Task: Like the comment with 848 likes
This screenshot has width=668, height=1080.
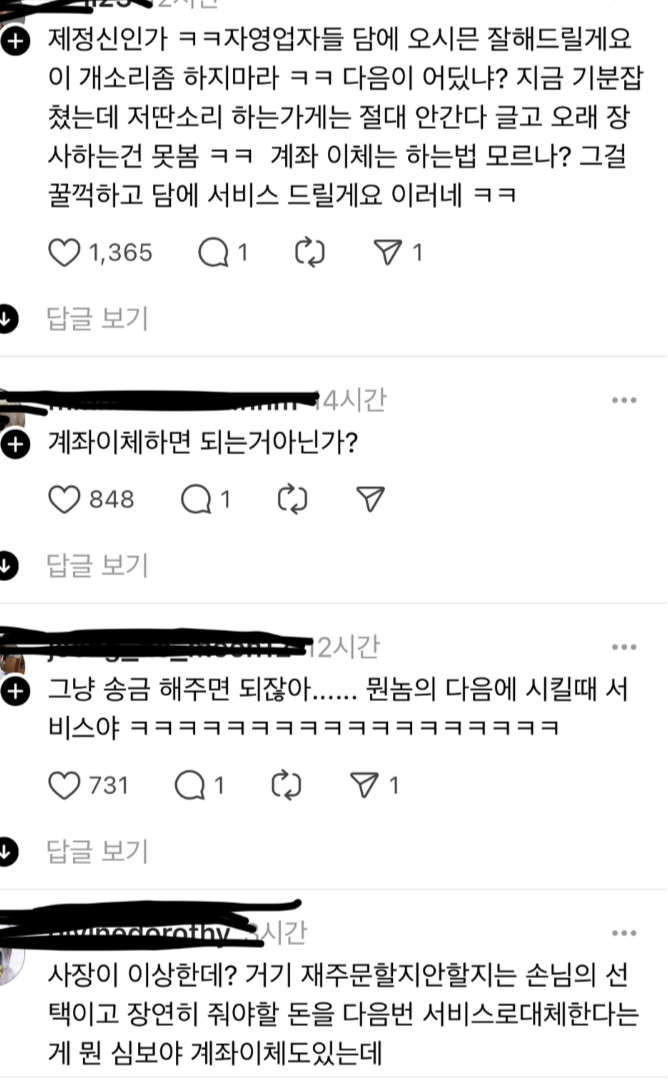Action: 64,499
